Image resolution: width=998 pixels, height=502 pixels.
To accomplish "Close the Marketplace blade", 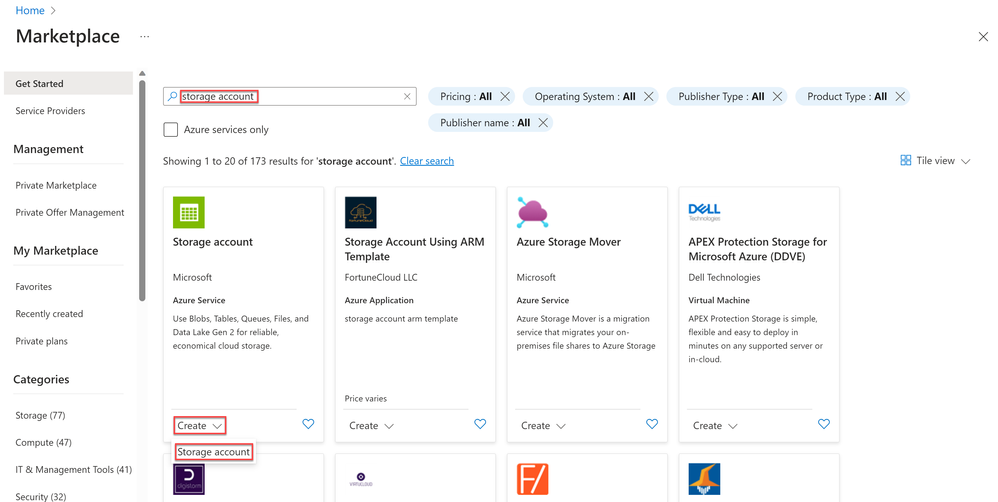I will pyautogui.click(x=983, y=37).
